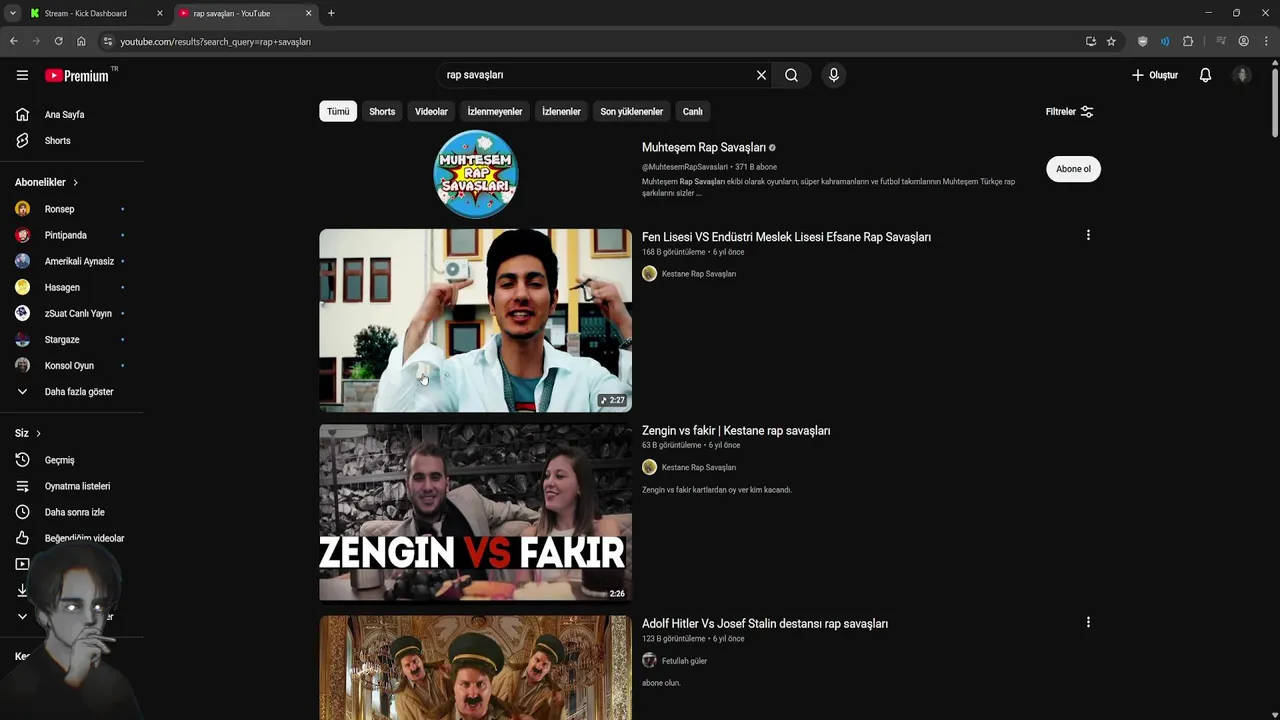Open Kestane Rap Savaşları channel under Zengin video
Viewport: 1280px width, 720px height.
698,467
